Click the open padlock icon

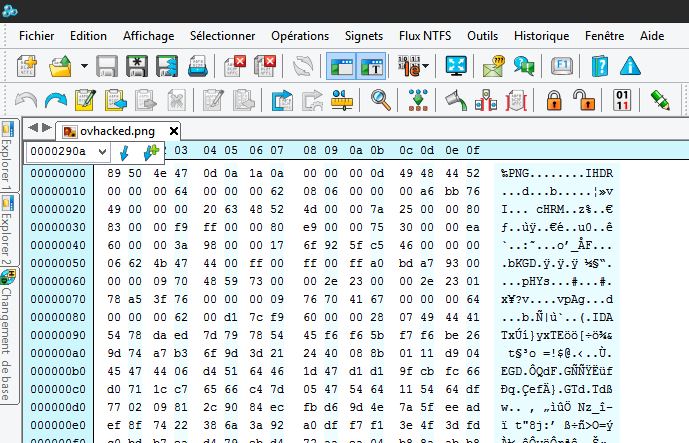coord(584,100)
